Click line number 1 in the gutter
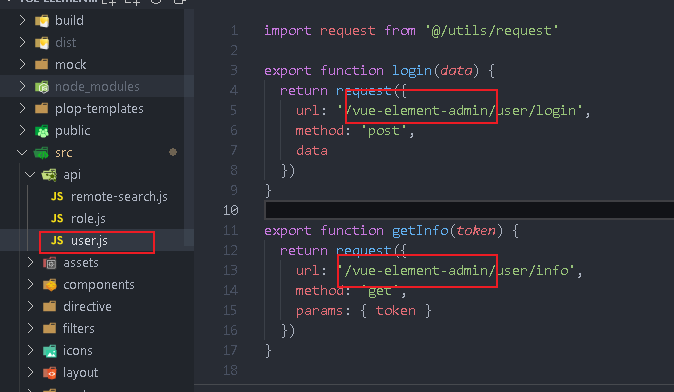The image size is (674, 392). (234, 31)
